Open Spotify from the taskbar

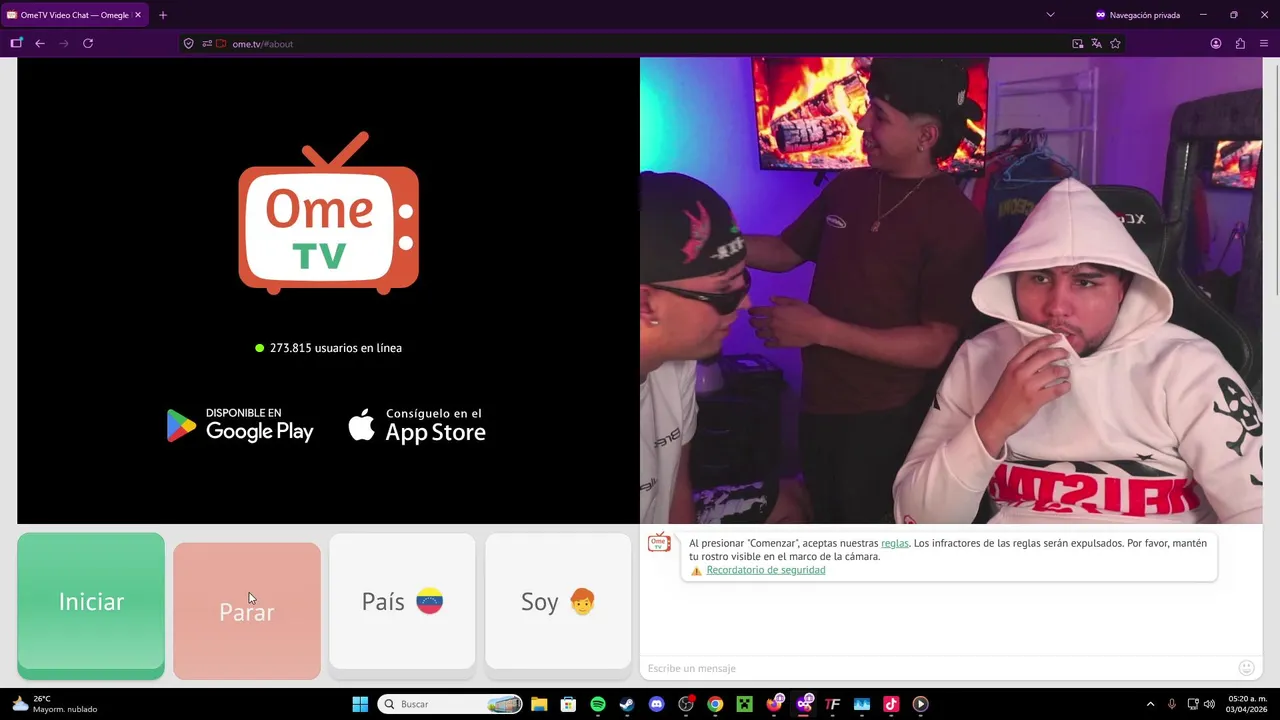pos(598,704)
